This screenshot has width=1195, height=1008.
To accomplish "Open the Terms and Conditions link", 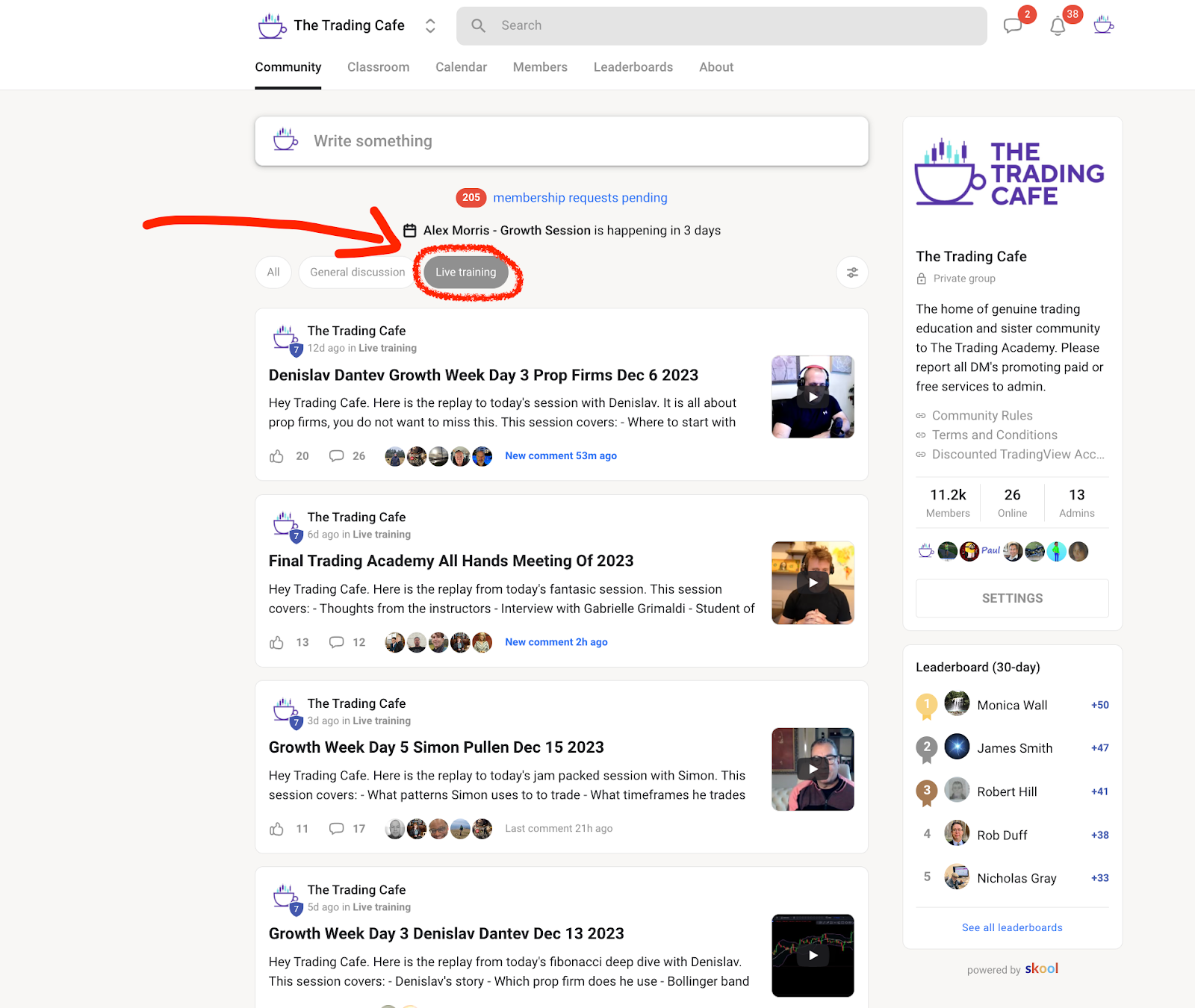I will [995, 435].
